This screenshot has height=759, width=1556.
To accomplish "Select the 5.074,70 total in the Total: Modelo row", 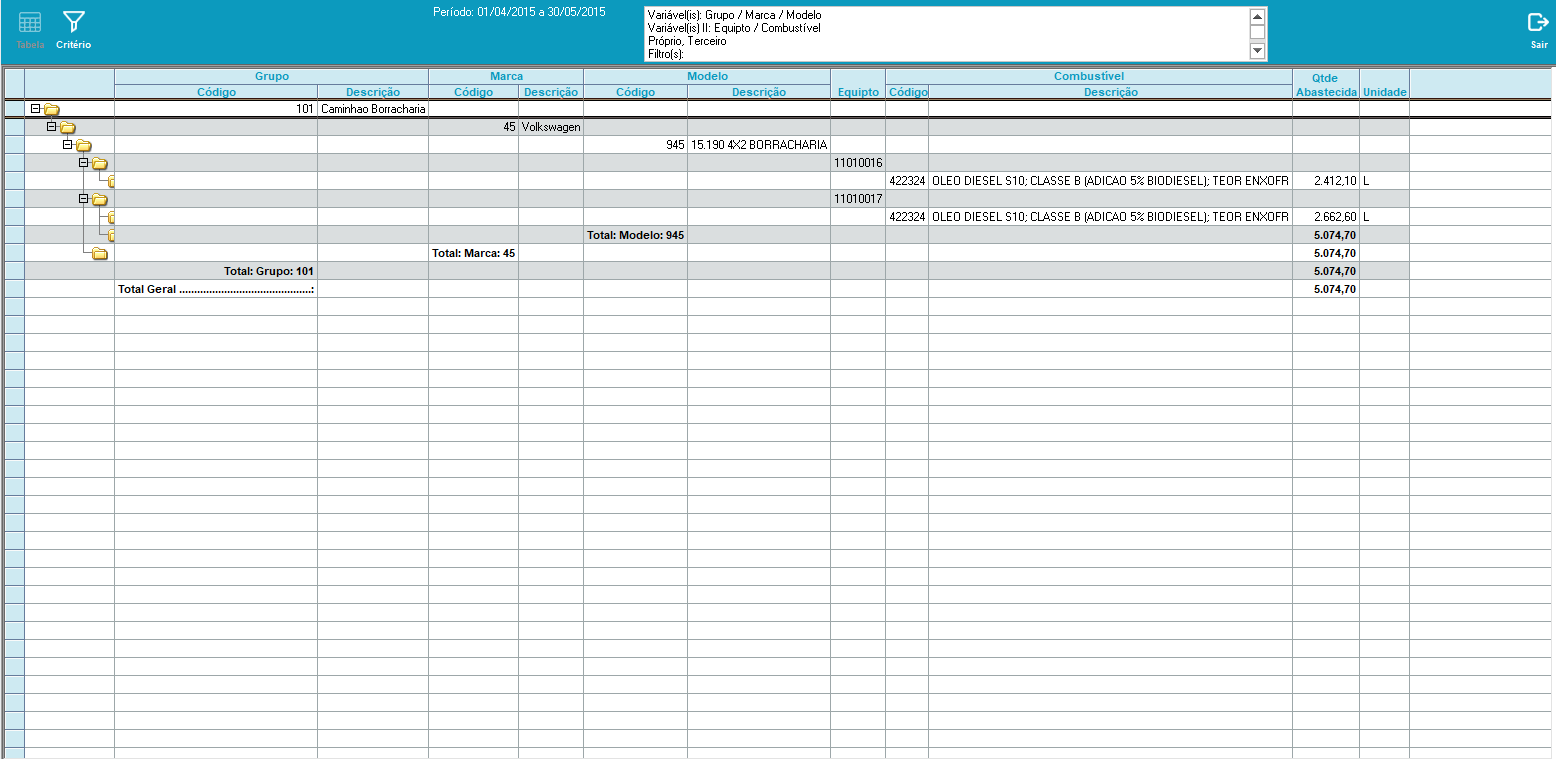I will [x=1326, y=236].
